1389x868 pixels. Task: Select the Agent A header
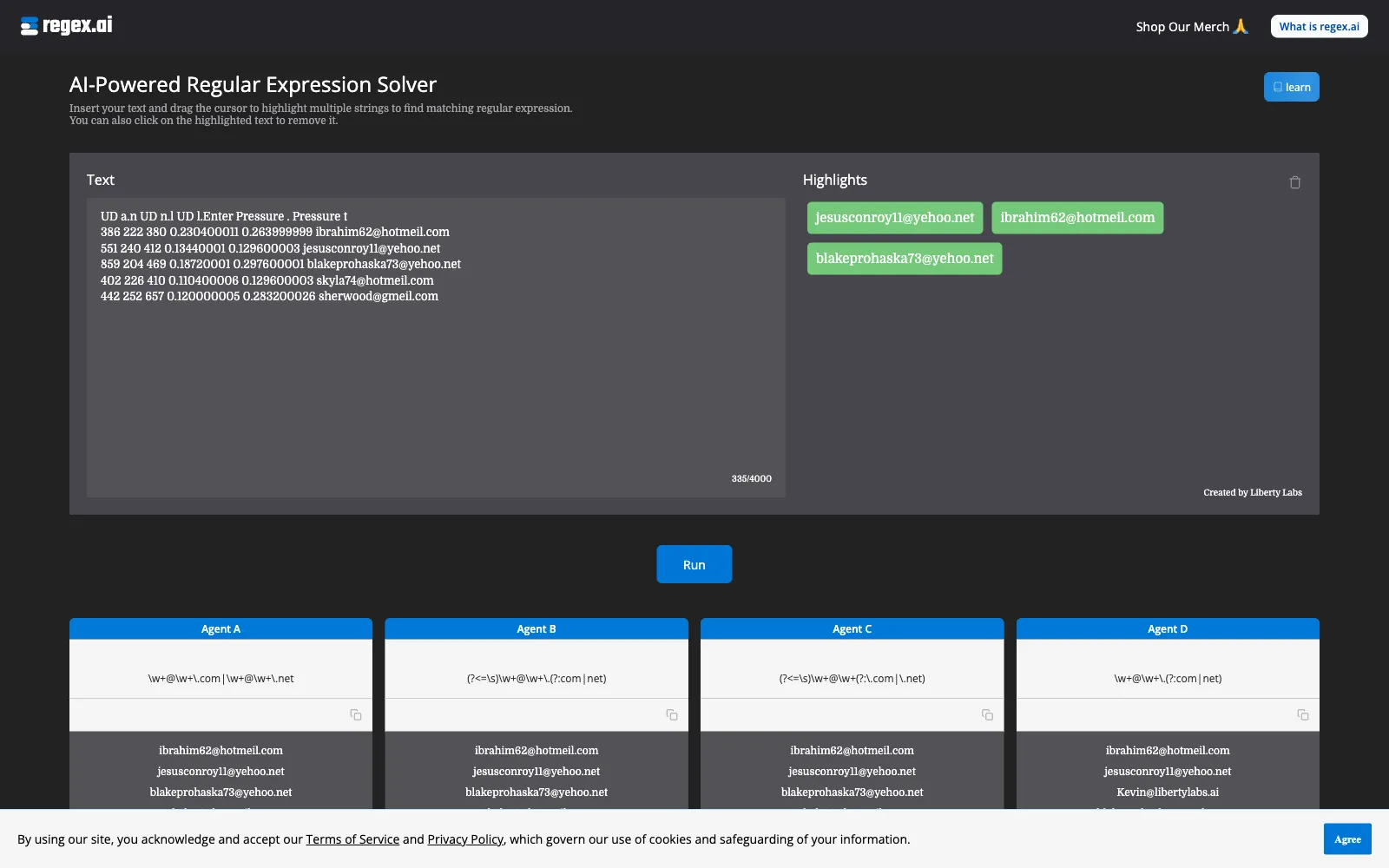tap(221, 628)
